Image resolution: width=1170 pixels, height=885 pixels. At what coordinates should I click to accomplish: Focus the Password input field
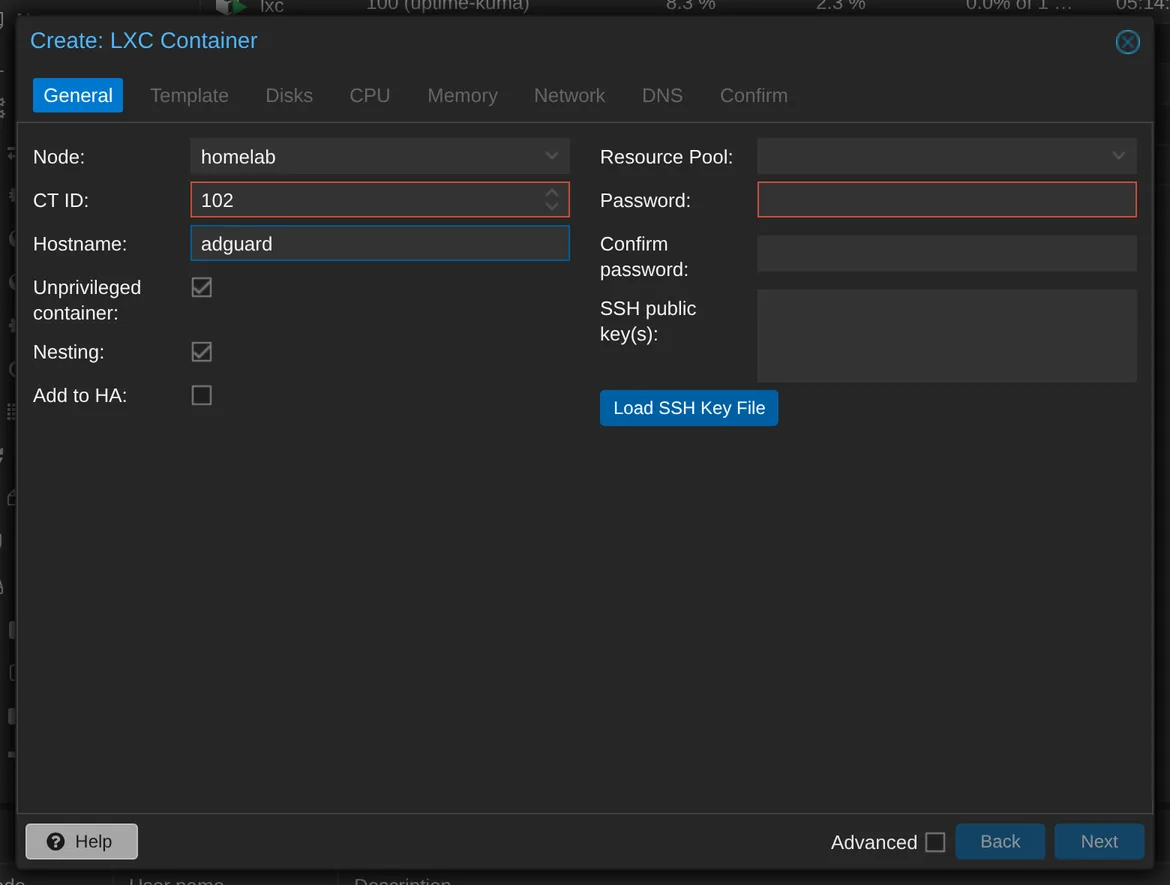(946, 200)
